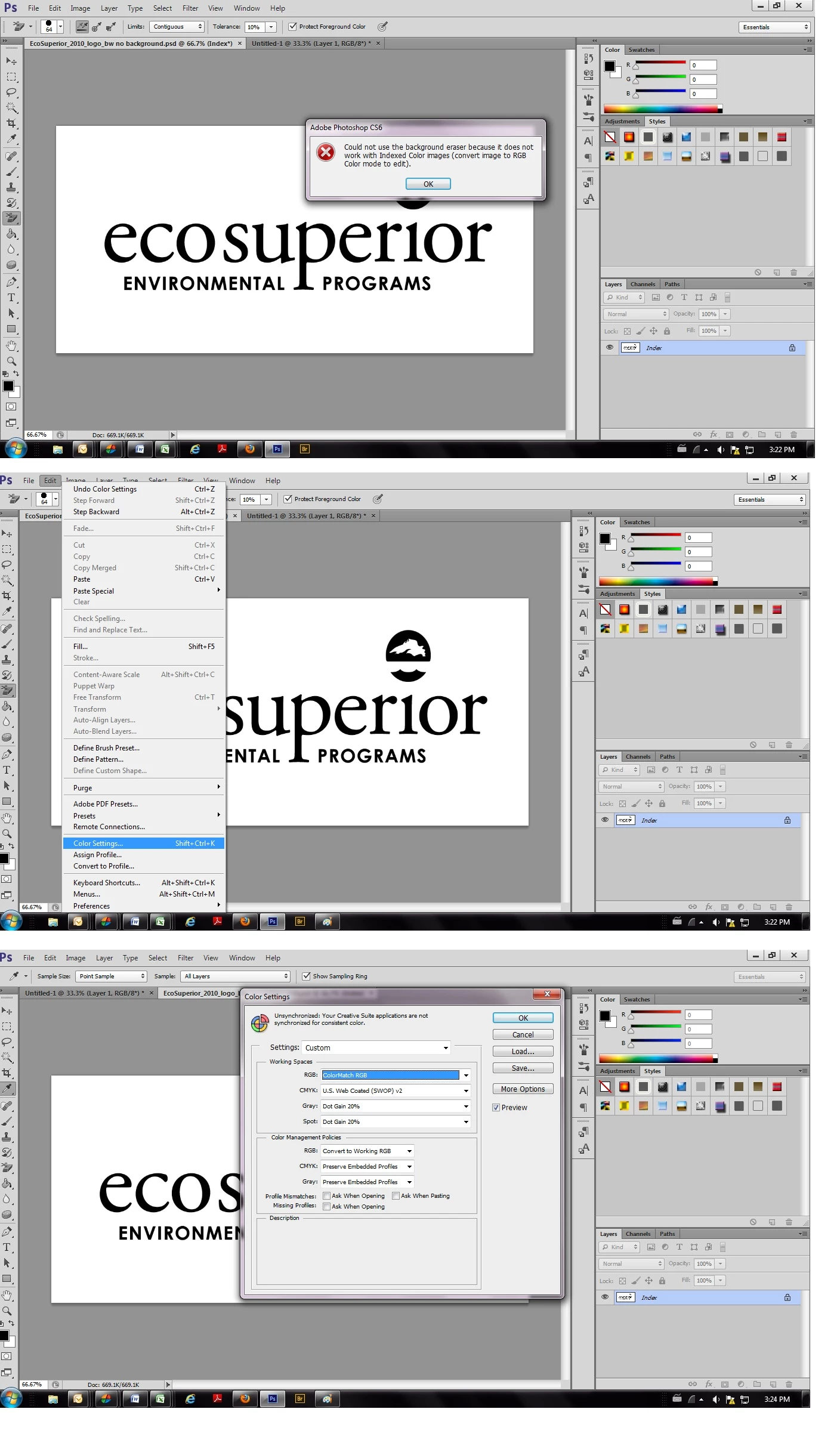This screenshot has height=1446, width=840.
Task: Click the red R slider in top Color panel
Action: pyautogui.click(x=659, y=64)
